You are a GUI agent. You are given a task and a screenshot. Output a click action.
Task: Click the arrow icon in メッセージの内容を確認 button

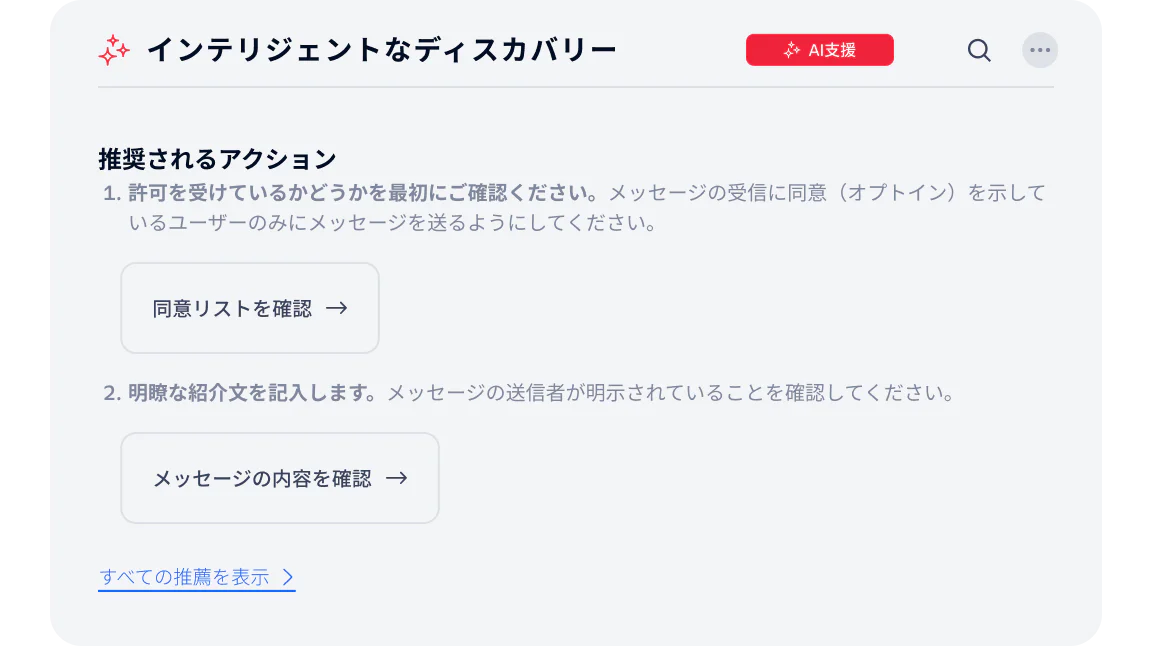[x=399, y=478]
